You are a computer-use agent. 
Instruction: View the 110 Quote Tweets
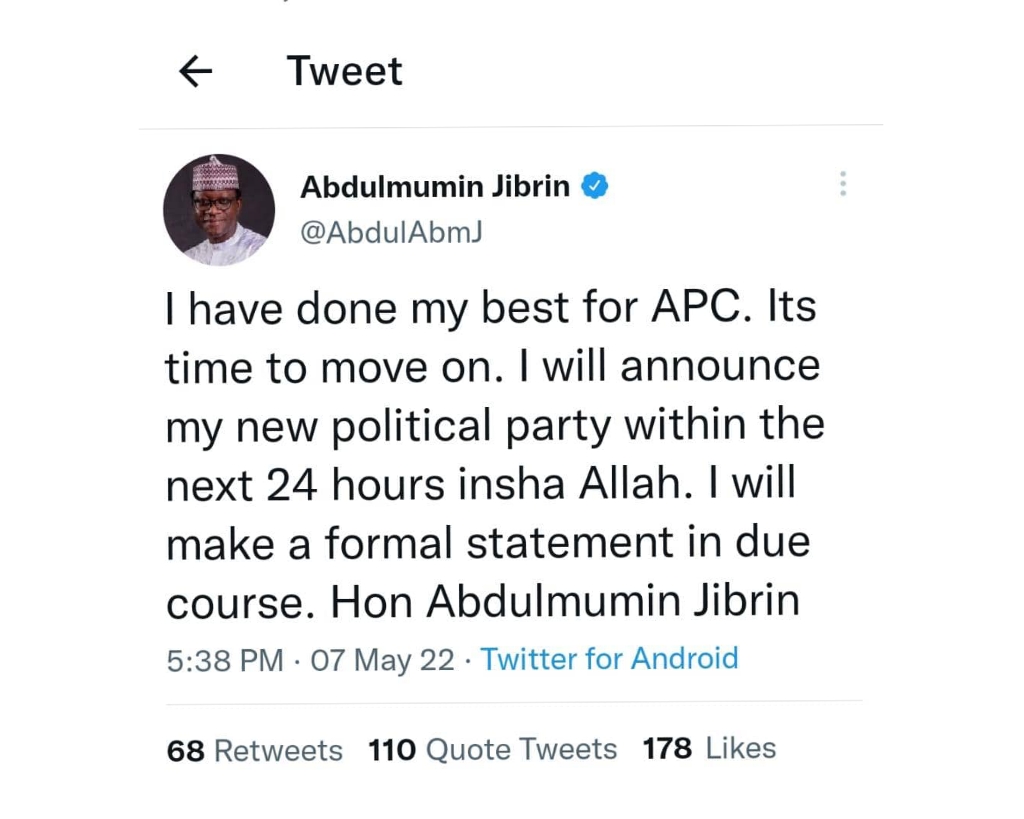click(x=493, y=749)
